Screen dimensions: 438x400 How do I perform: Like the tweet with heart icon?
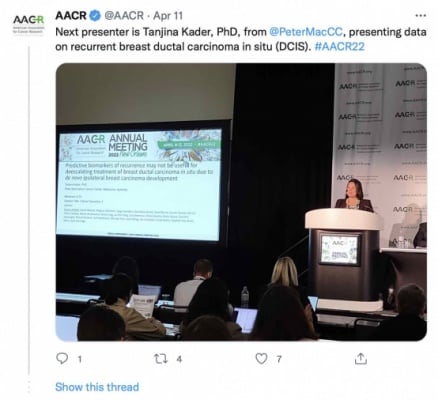[261, 359]
